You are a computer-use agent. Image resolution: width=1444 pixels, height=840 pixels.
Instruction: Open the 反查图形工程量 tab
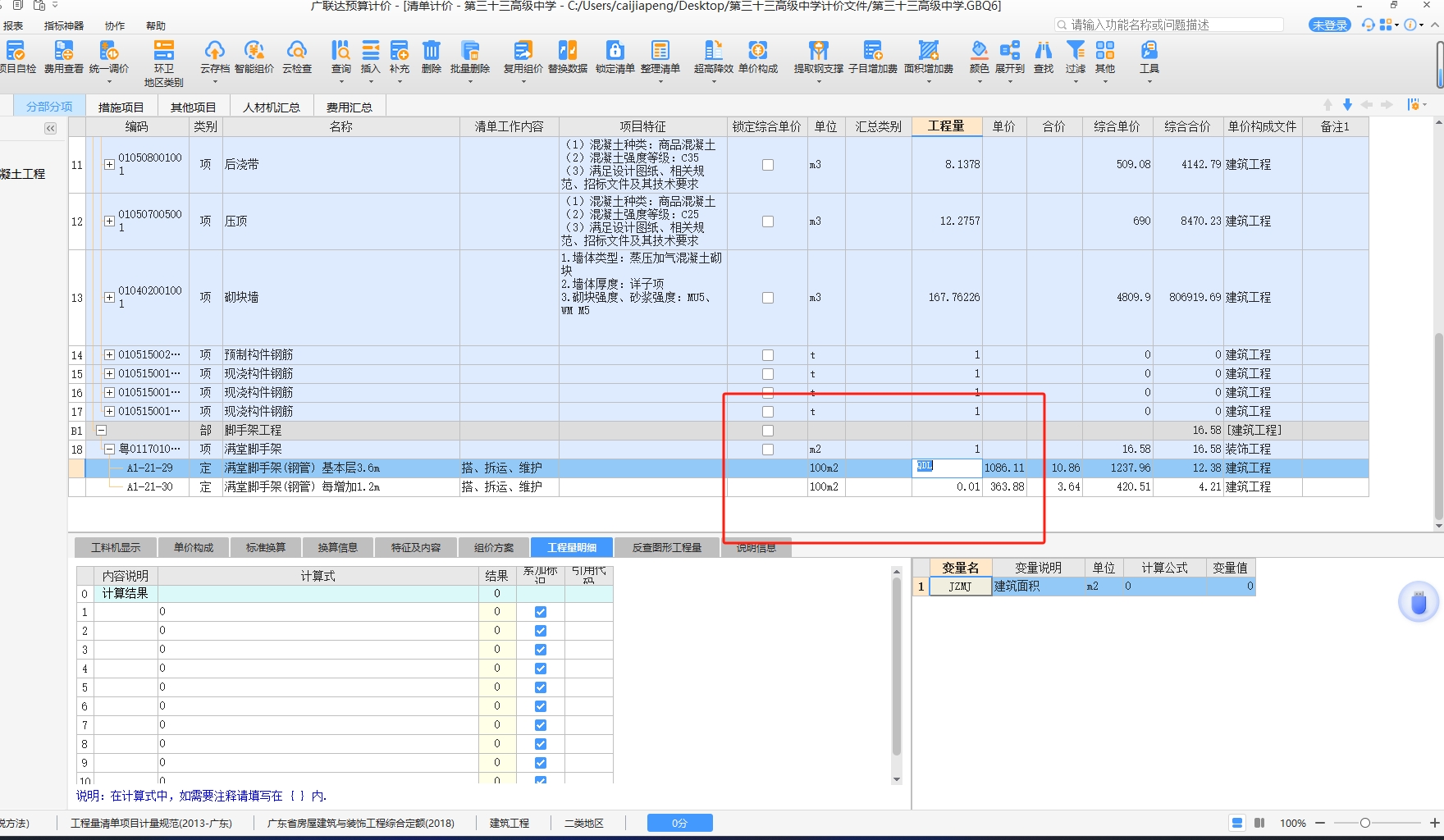coord(667,547)
